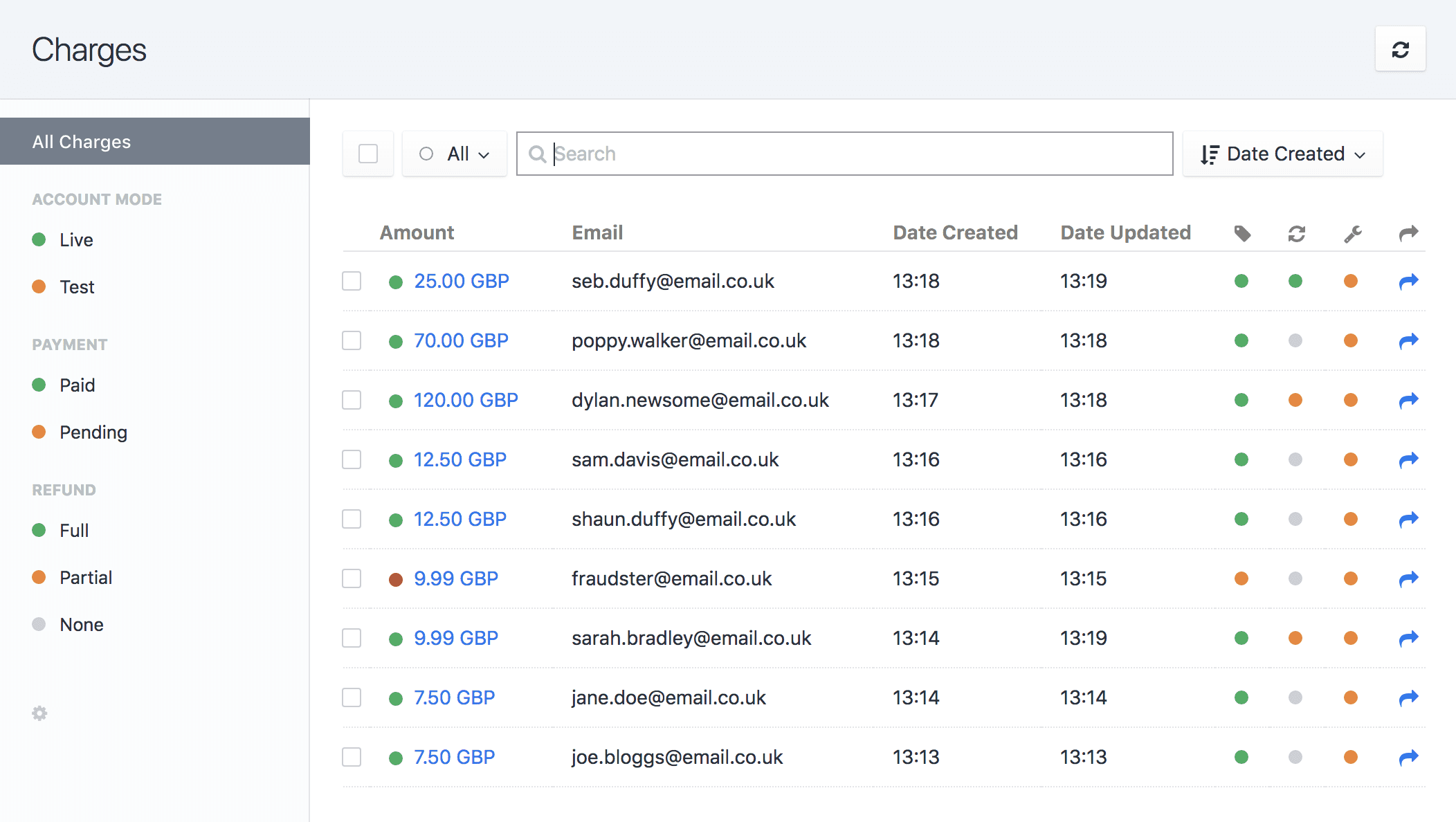This screenshot has height=822, width=1456.
Task: Click the share arrow for joe.bloggs charge
Action: pyautogui.click(x=1408, y=757)
